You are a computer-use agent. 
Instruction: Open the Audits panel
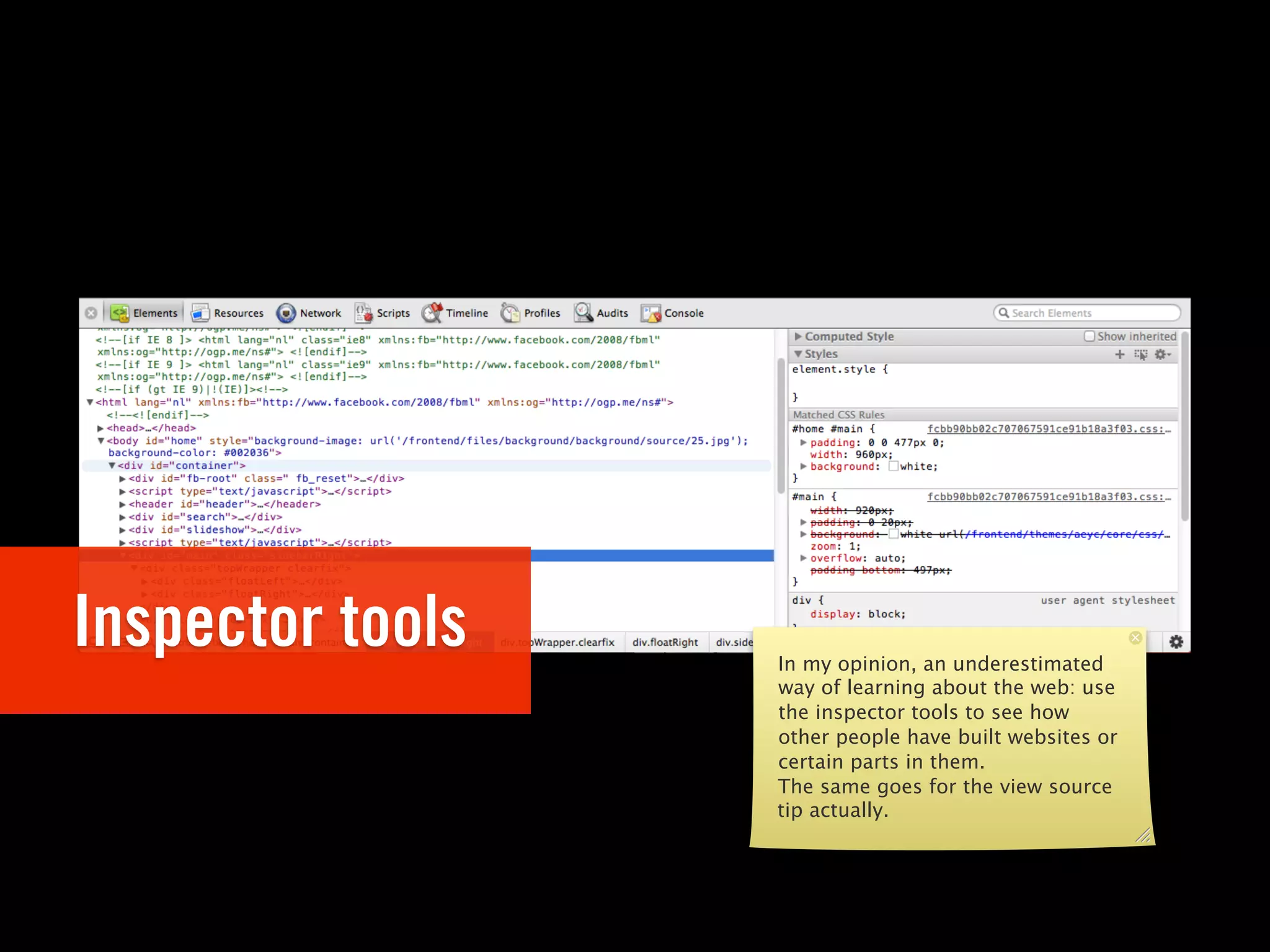(x=601, y=313)
